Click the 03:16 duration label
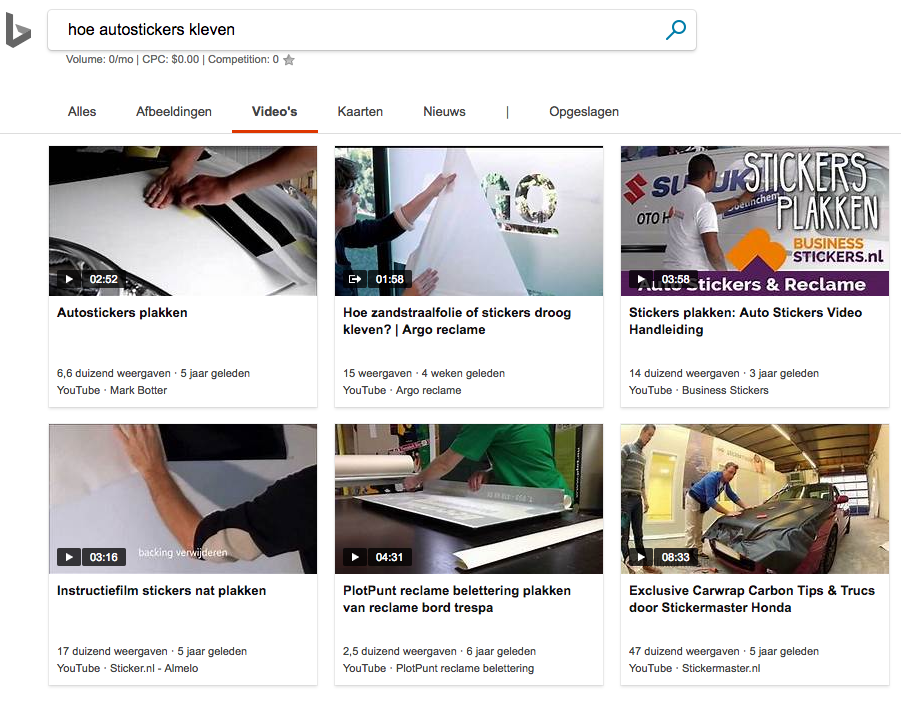The height and width of the screenshot is (702, 901). click(103, 557)
